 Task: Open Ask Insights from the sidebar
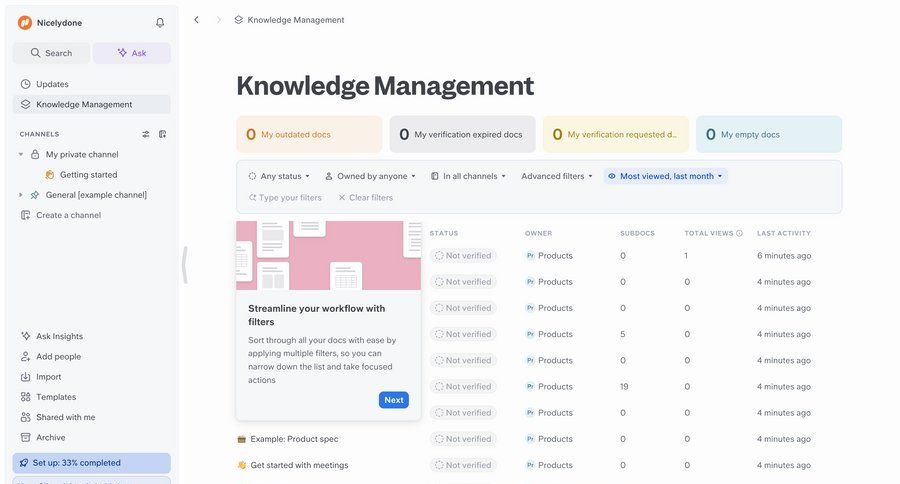tap(59, 336)
